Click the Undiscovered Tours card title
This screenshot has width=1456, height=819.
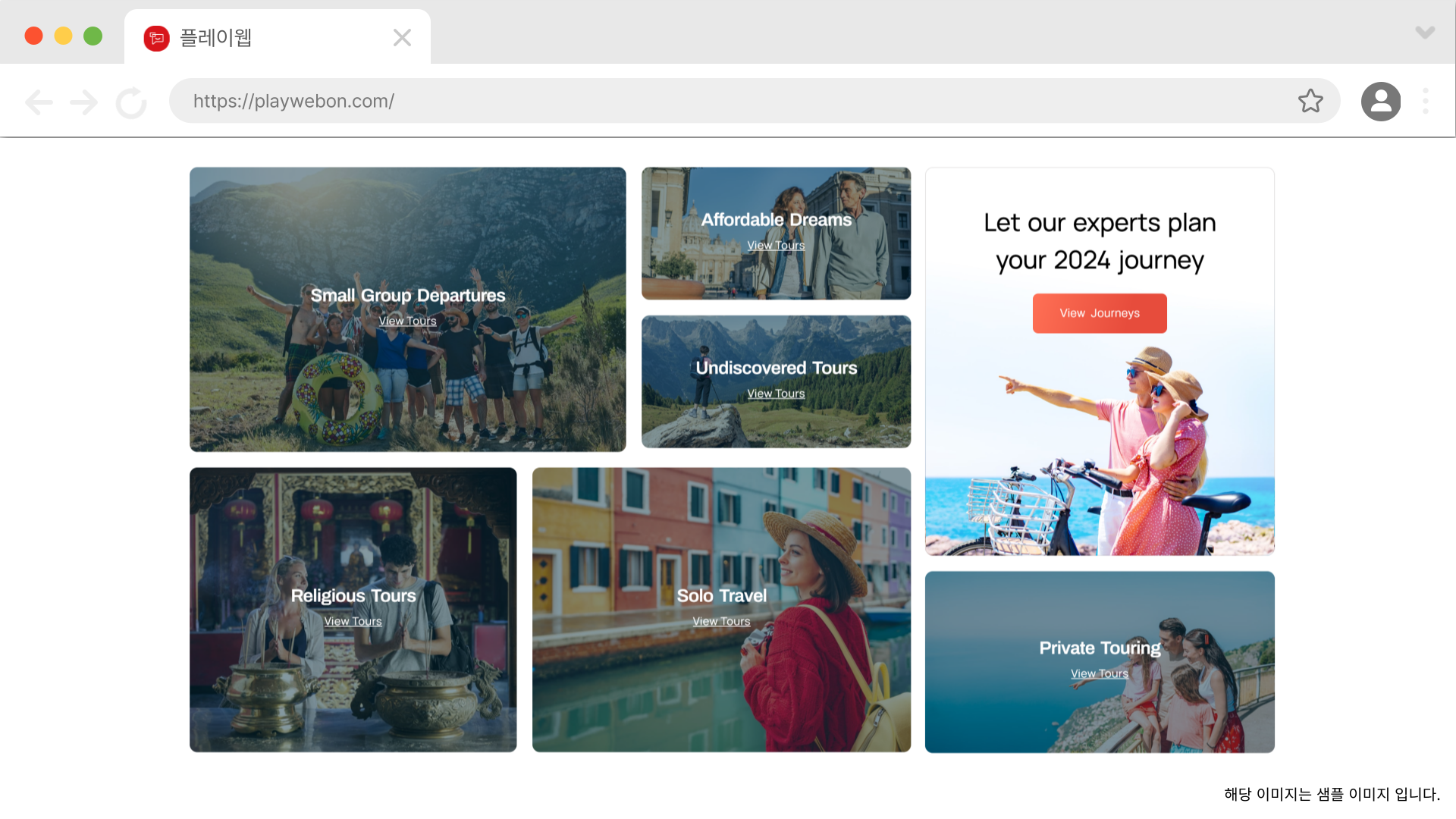(777, 368)
